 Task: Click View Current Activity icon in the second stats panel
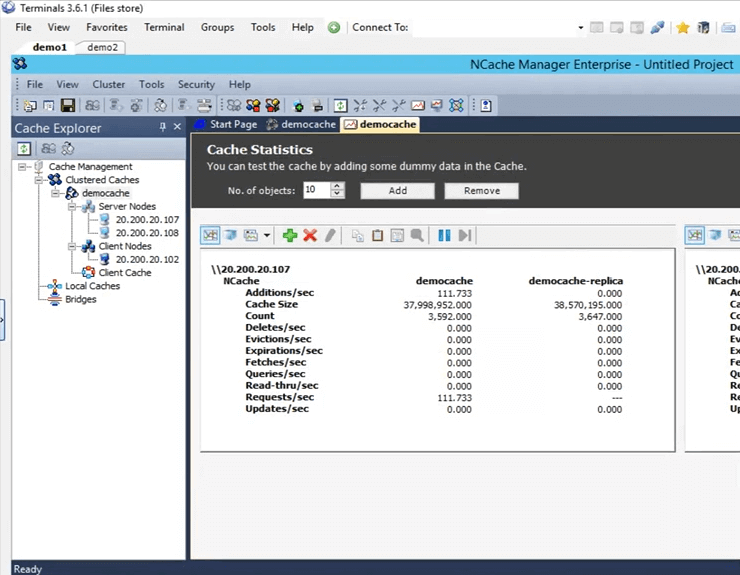[695, 235]
